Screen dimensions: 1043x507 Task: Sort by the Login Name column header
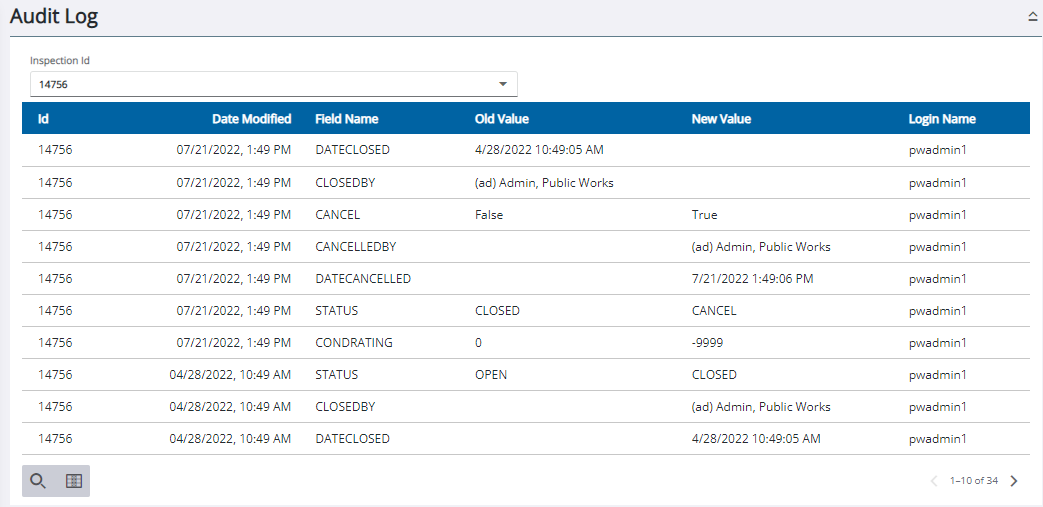[x=941, y=119]
